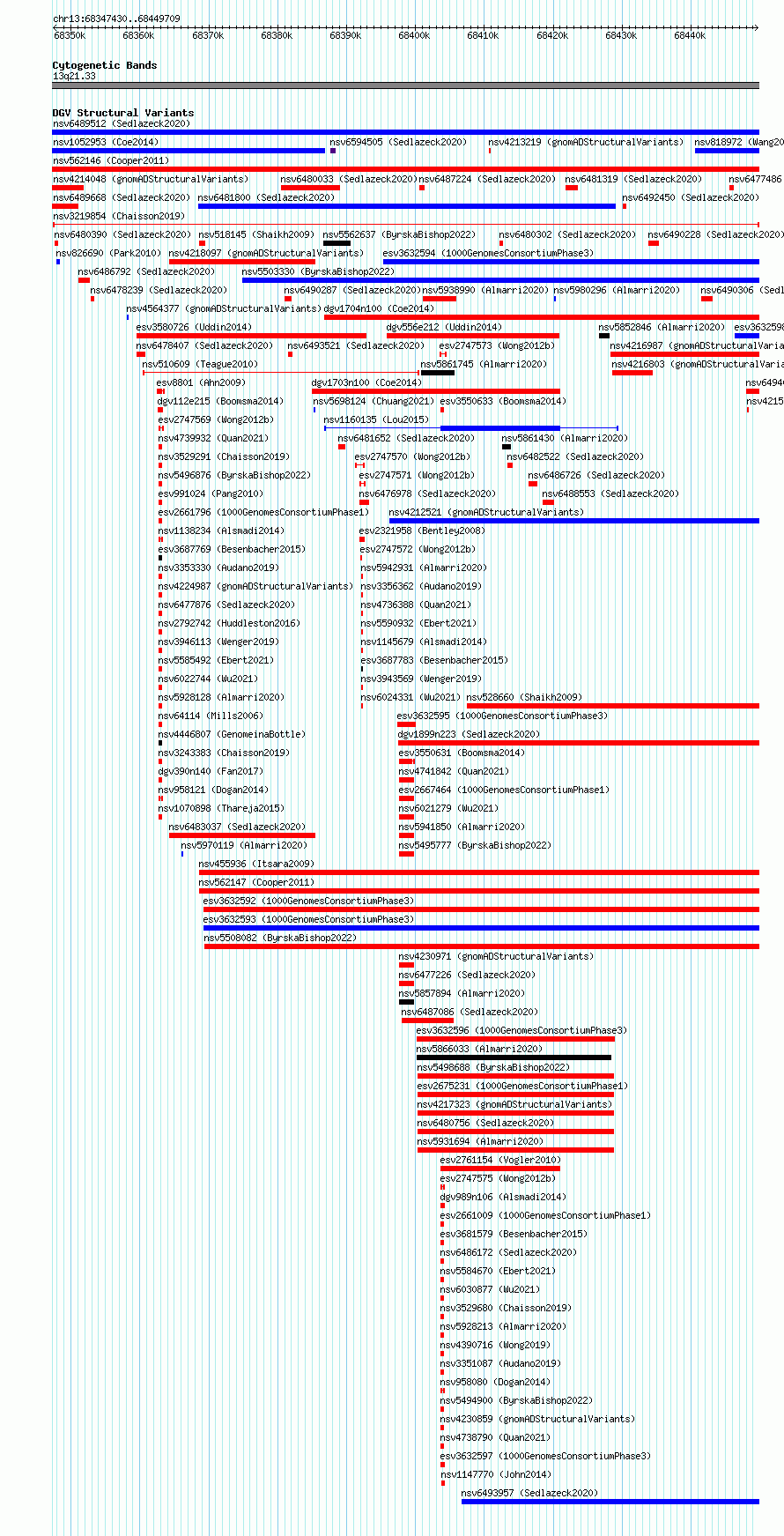Select nsv1138234 (Alsmadi2014) entry
This screenshot has width=784, height=1536.
[x=221, y=531]
